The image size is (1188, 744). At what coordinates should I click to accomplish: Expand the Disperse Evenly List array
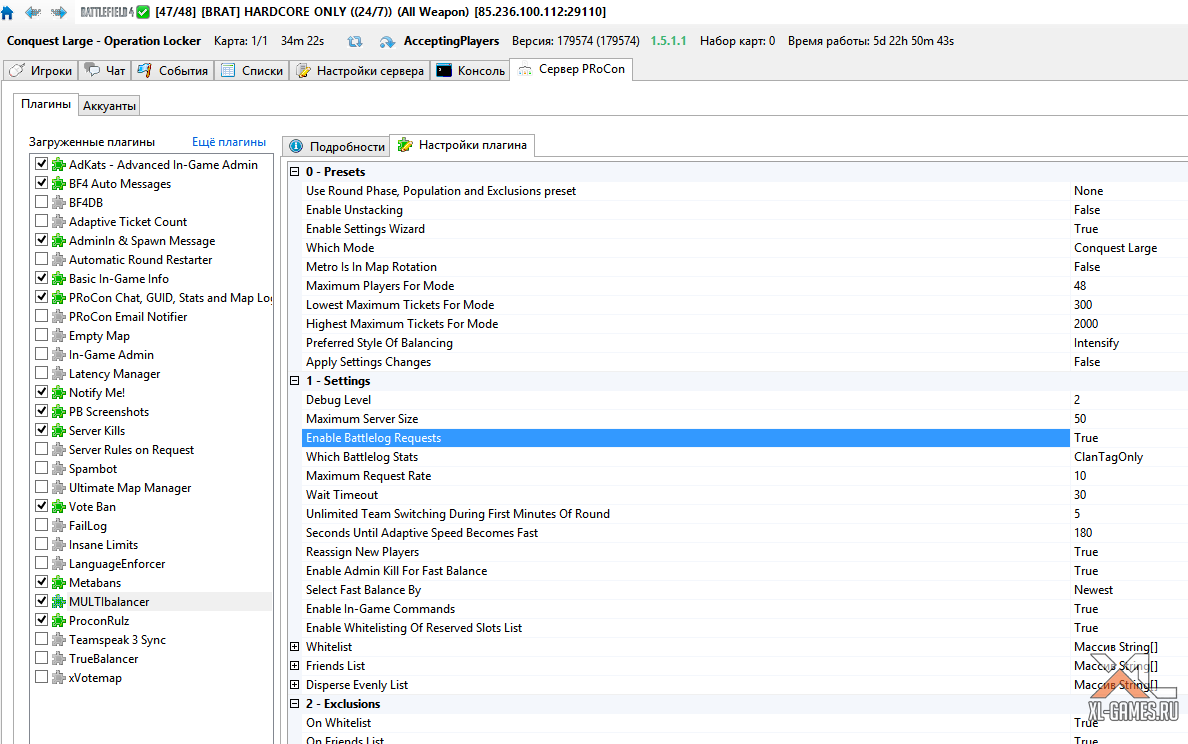(295, 685)
